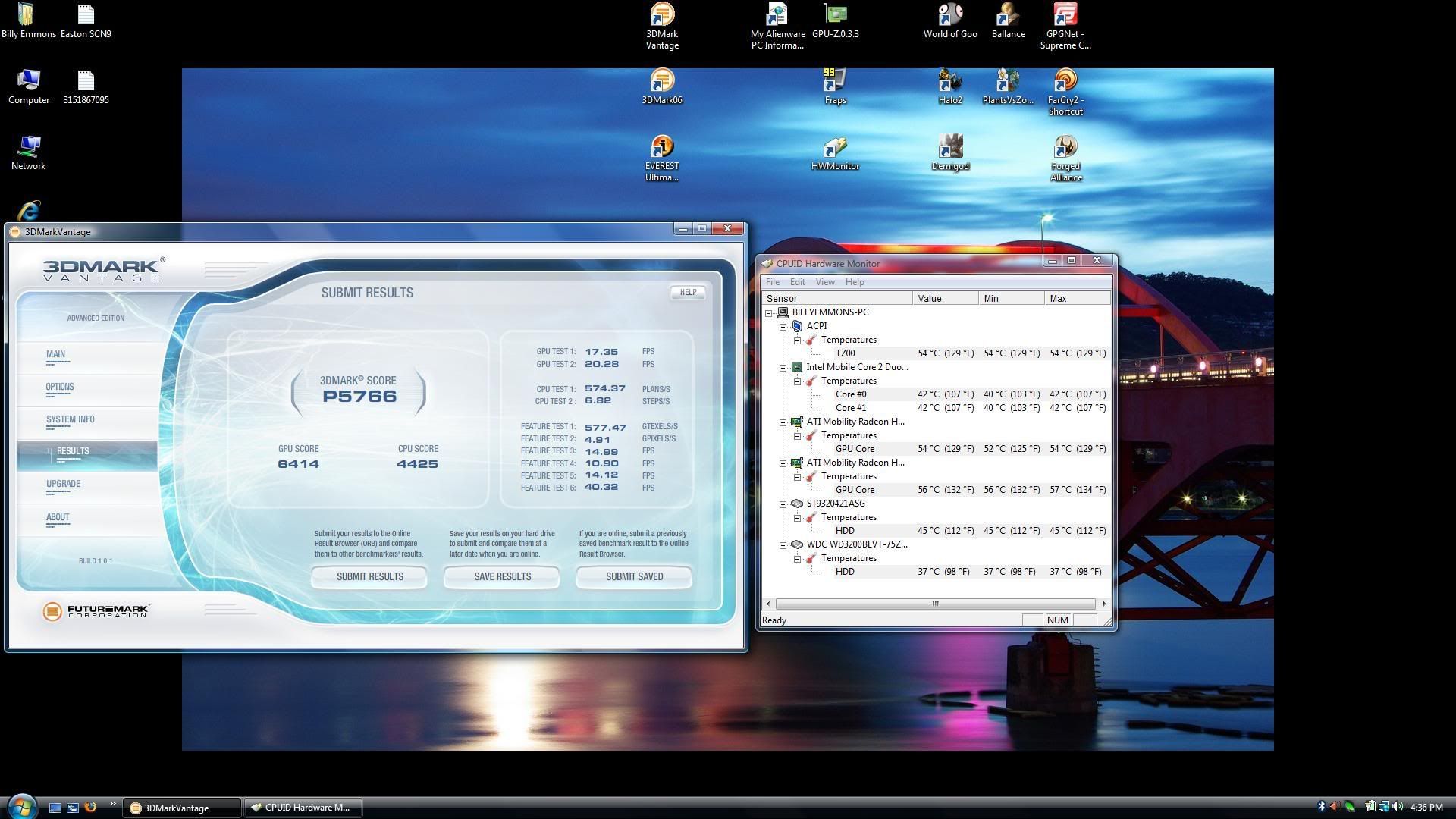
Task: Click the Max column header
Action: coord(1078,299)
